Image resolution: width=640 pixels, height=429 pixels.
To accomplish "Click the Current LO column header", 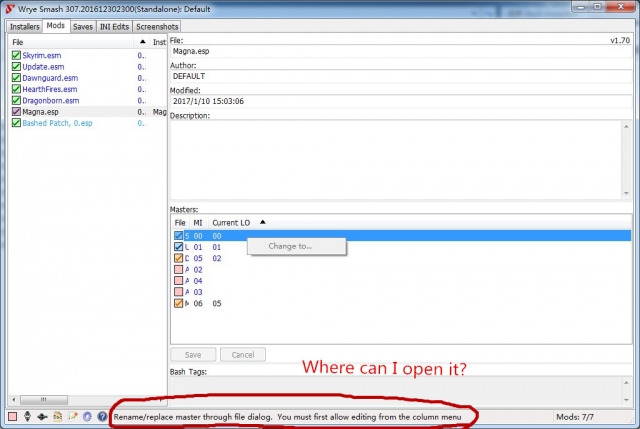I will [x=238, y=222].
